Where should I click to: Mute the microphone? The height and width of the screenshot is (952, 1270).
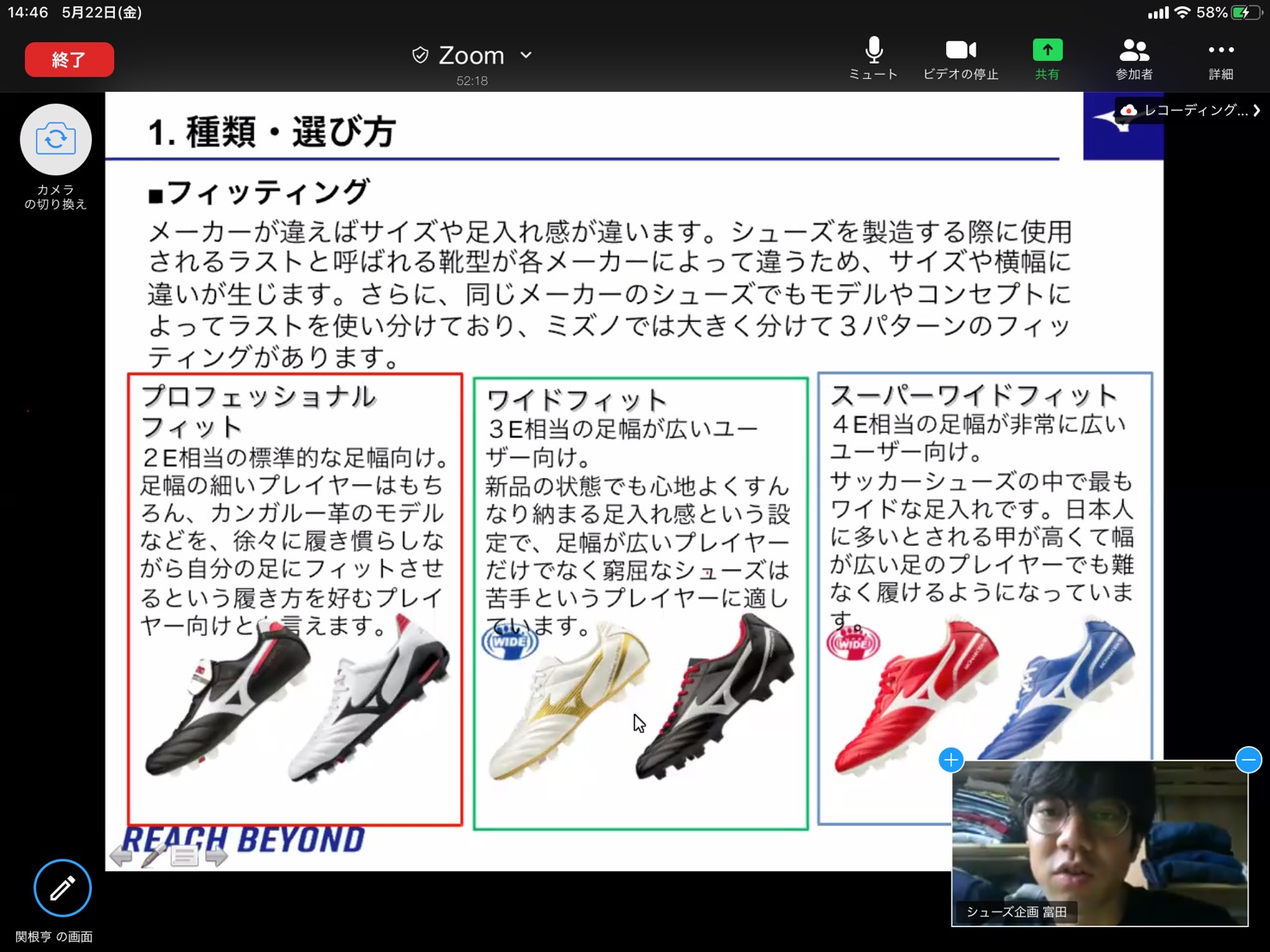(x=873, y=58)
